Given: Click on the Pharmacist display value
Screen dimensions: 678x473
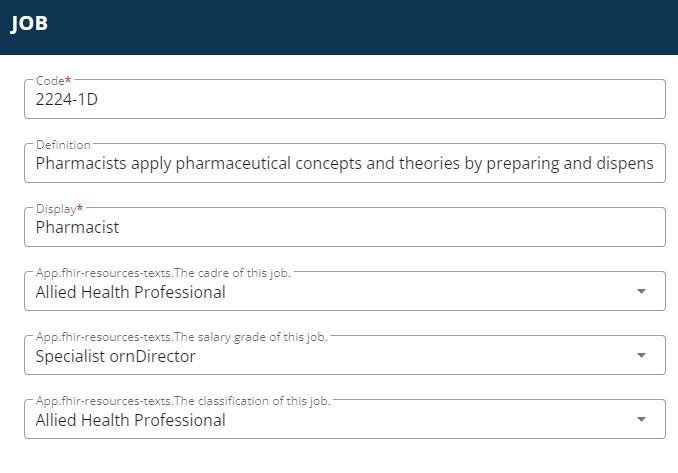Looking at the screenshot, I should tap(77, 227).
